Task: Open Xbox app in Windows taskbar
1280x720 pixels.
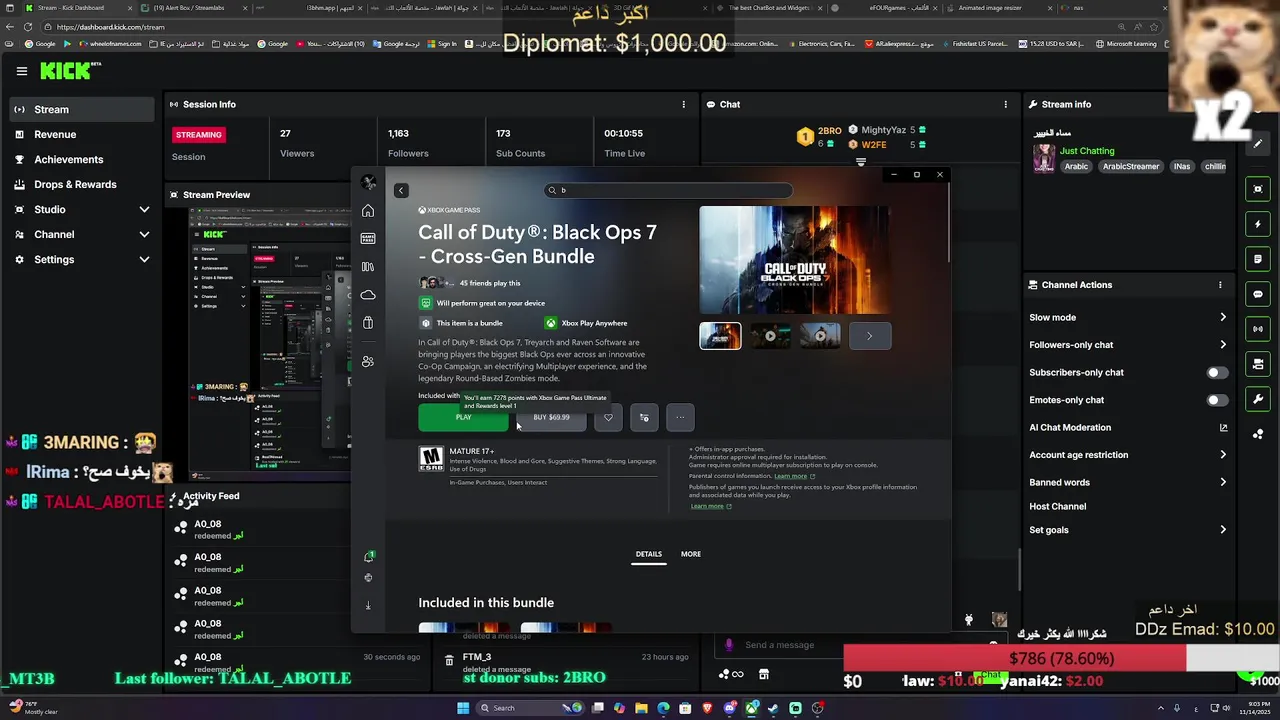Action: point(751,708)
